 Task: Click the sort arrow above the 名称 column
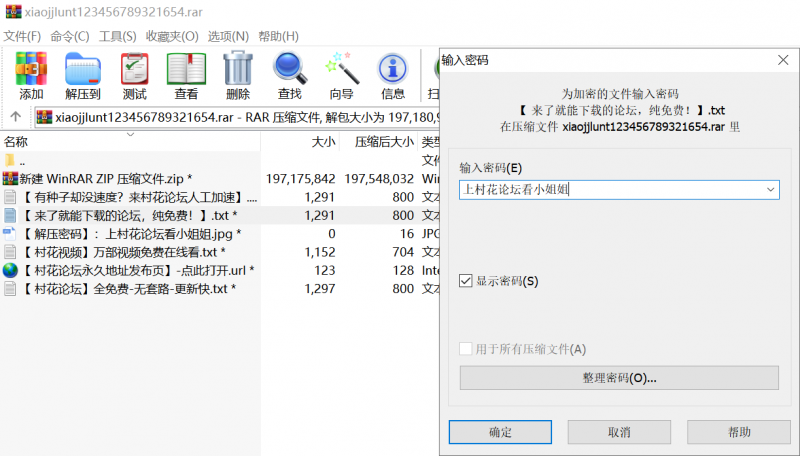(x=131, y=135)
